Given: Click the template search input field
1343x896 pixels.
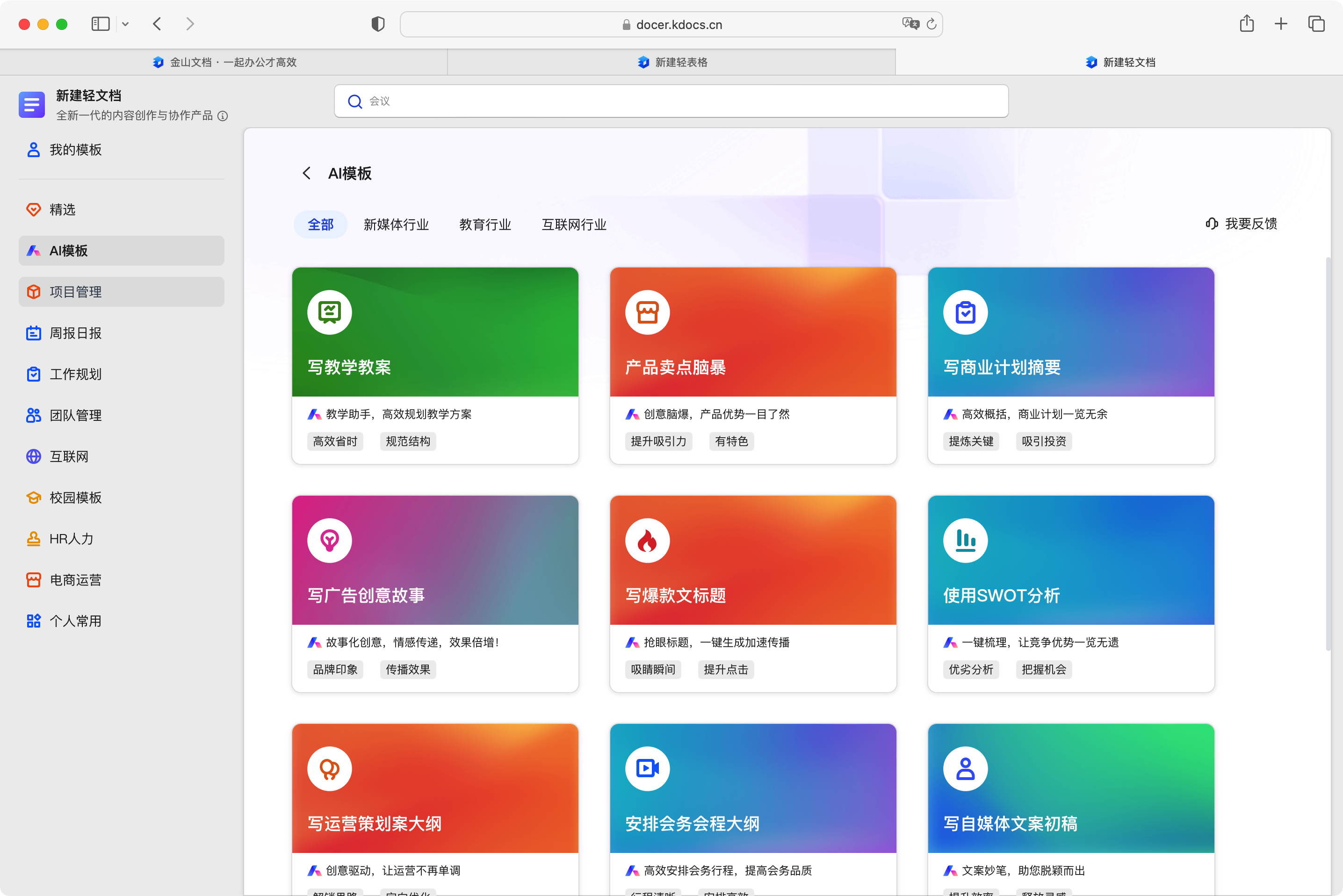Looking at the screenshot, I should click(x=671, y=101).
